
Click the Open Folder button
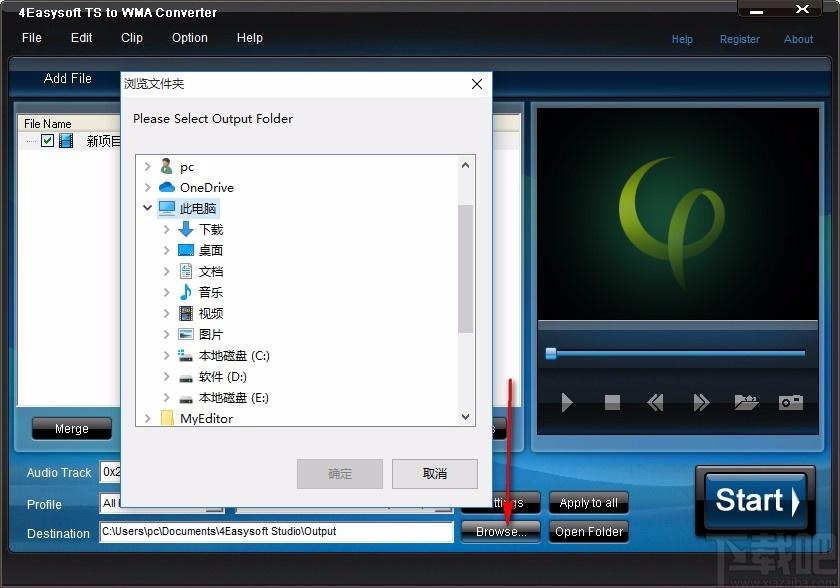589,531
